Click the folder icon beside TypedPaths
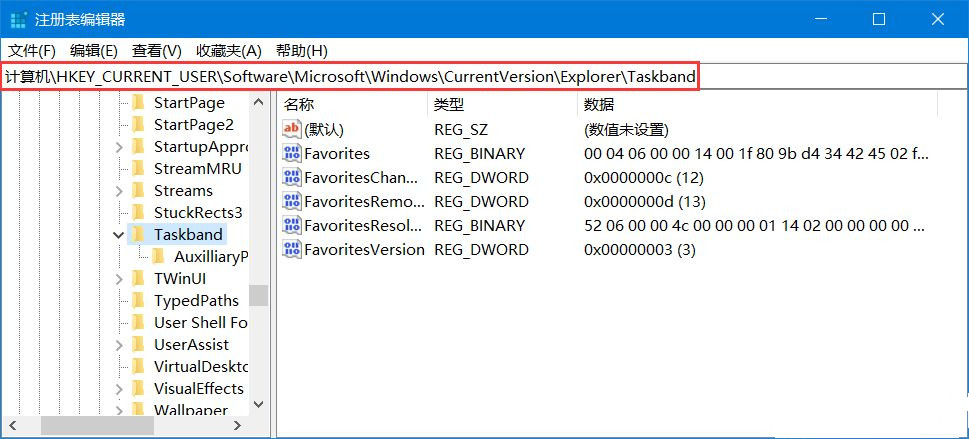This screenshot has height=439, width=969. (138, 300)
